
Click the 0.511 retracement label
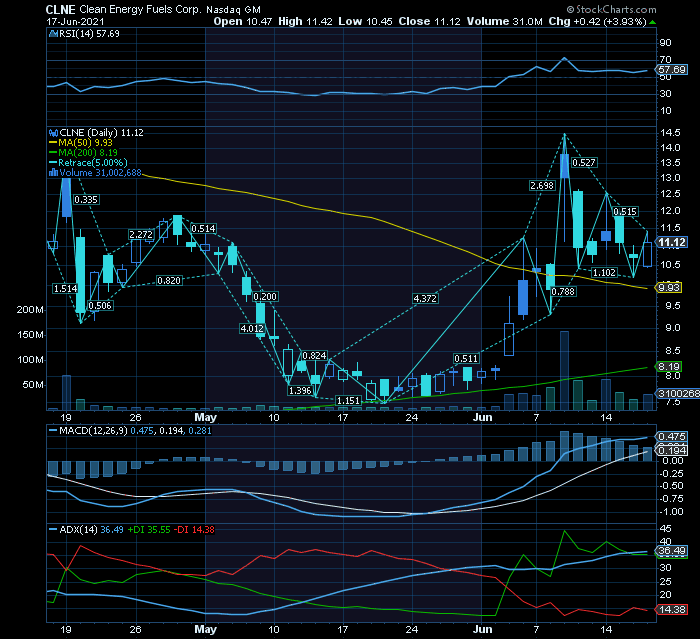click(466, 359)
